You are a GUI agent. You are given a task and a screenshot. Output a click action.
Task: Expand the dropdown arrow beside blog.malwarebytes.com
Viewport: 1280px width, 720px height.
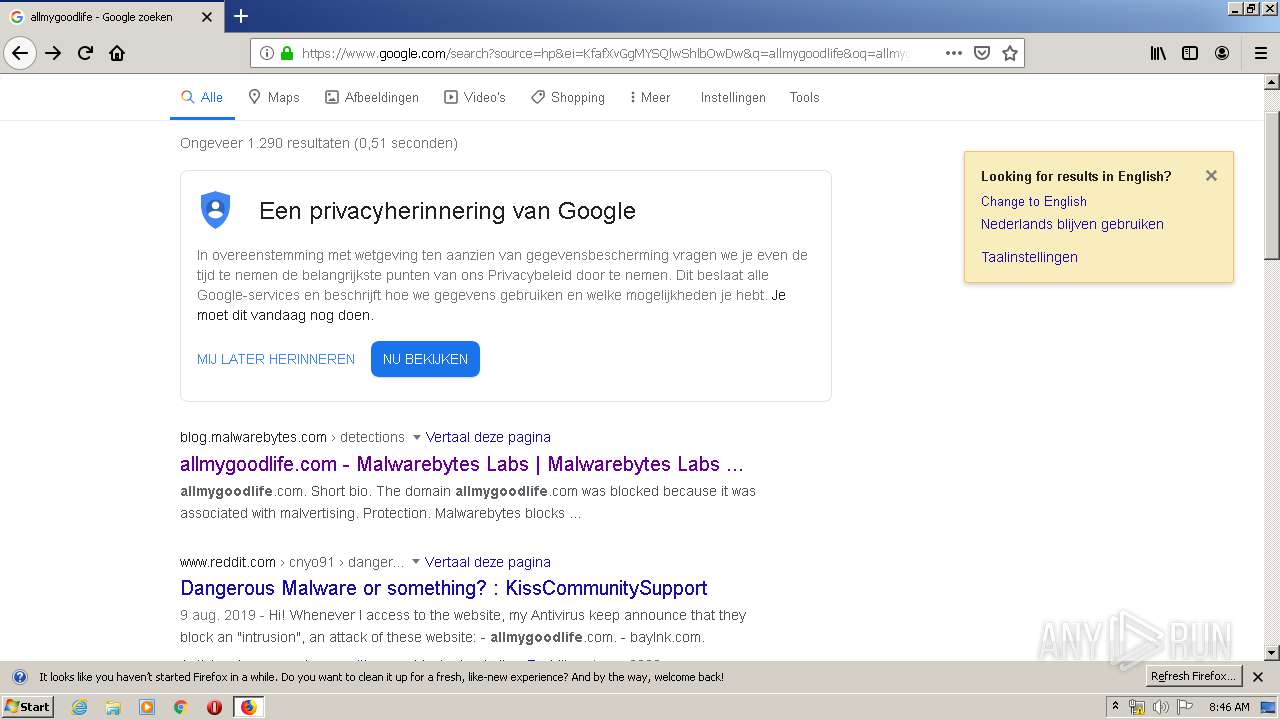pos(417,438)
